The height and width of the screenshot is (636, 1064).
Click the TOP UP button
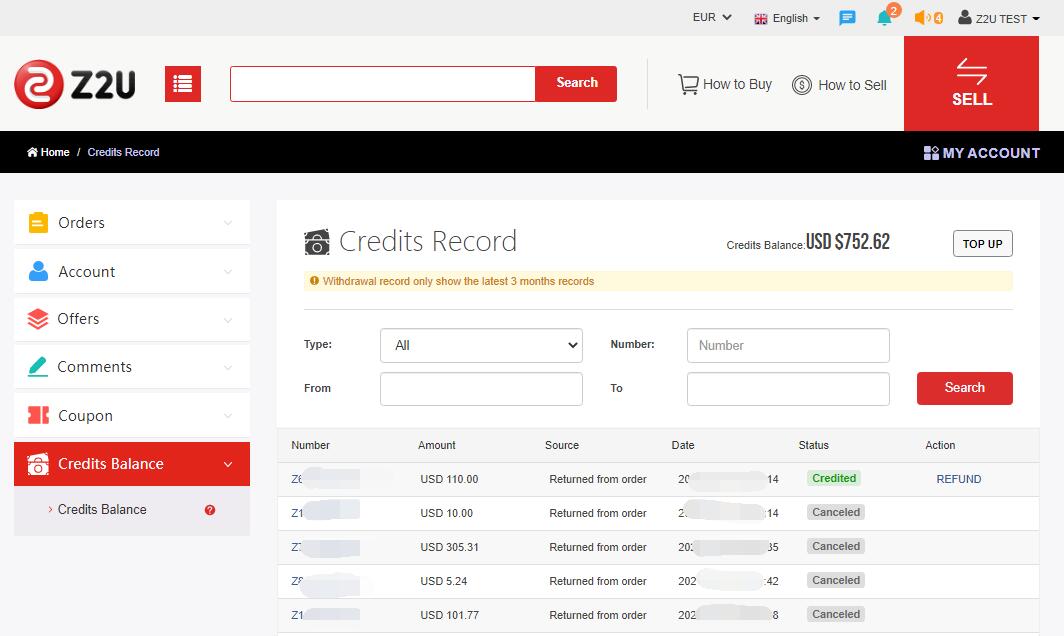coord(982,243)
